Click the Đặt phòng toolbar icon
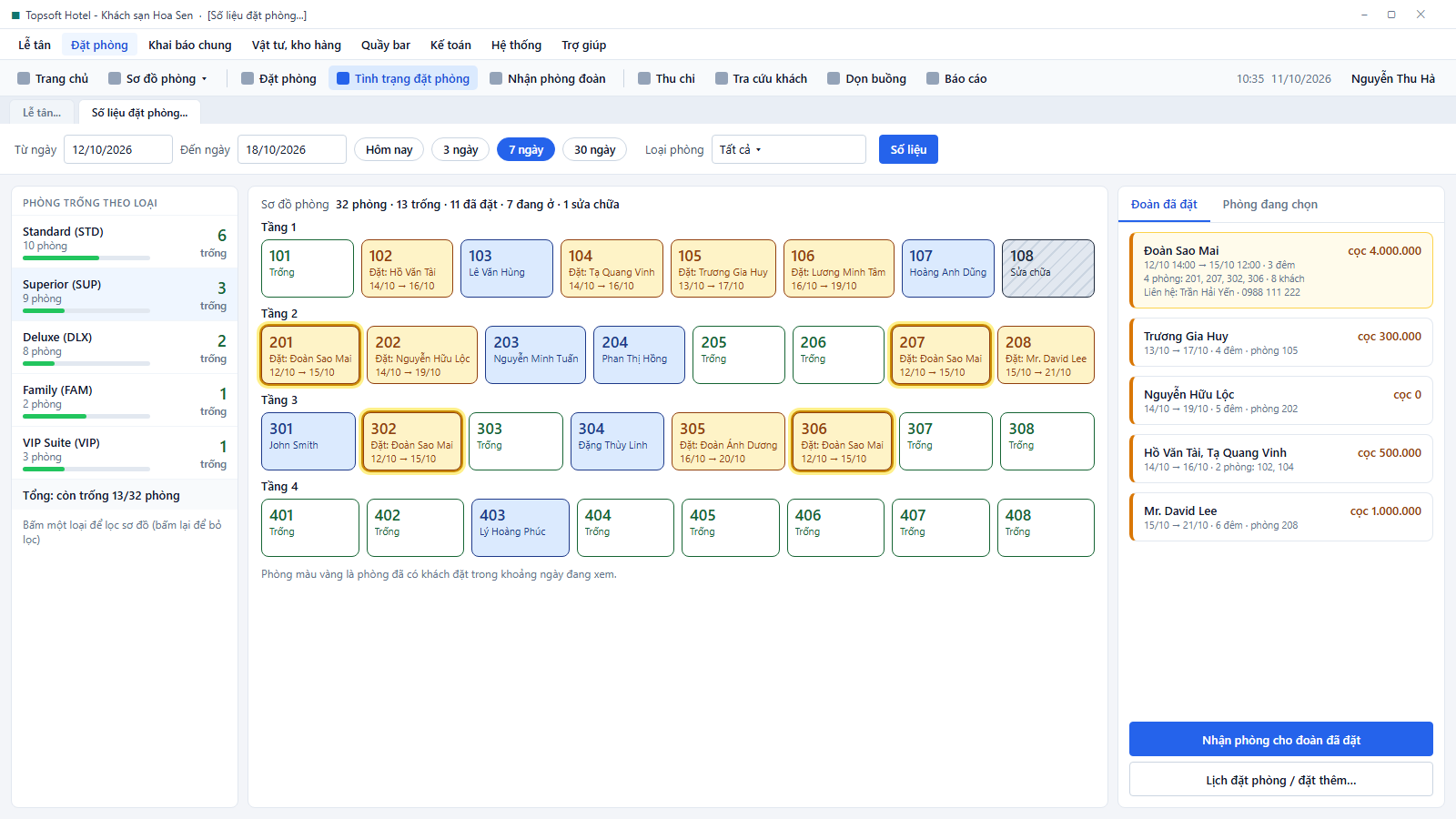 click(248, 78)
